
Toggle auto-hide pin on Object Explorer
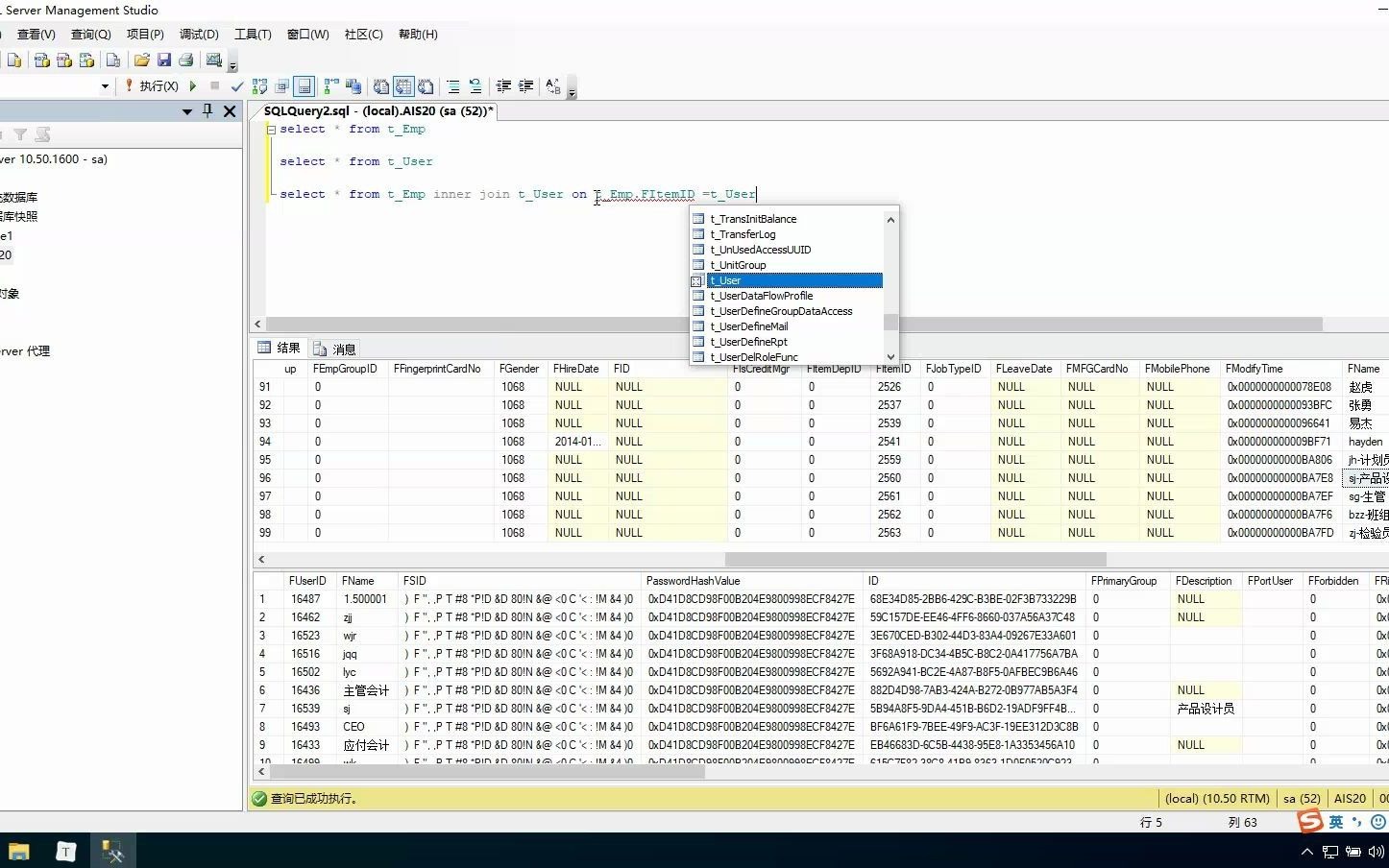click(x=207, y=111)
